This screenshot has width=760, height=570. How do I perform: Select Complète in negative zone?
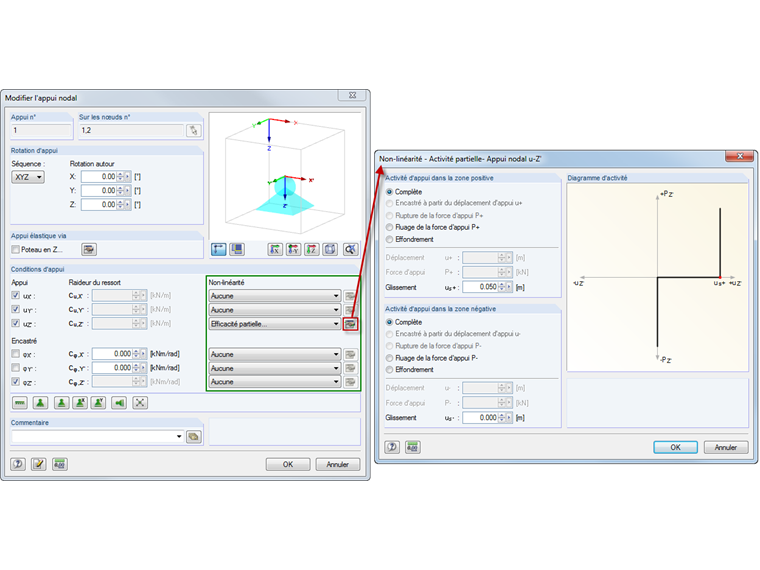coord(389,322)
